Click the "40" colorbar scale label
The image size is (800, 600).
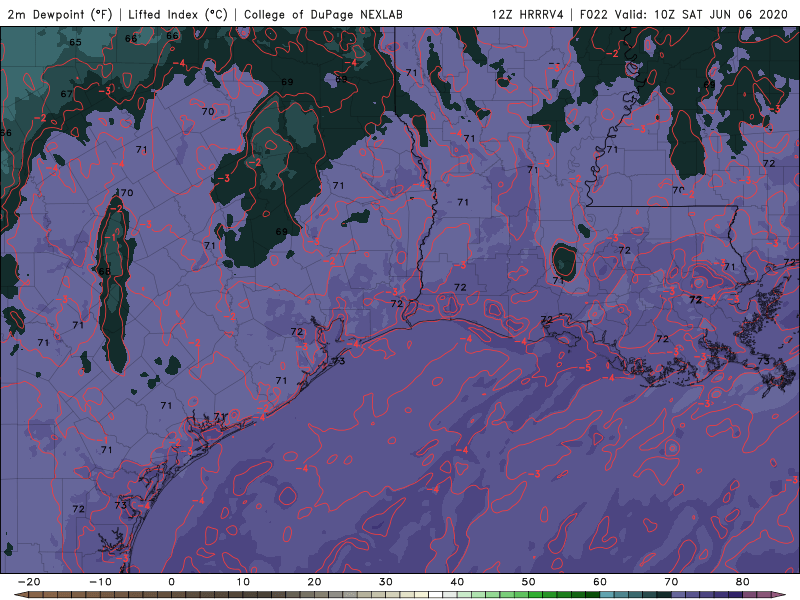coord(457,582)
